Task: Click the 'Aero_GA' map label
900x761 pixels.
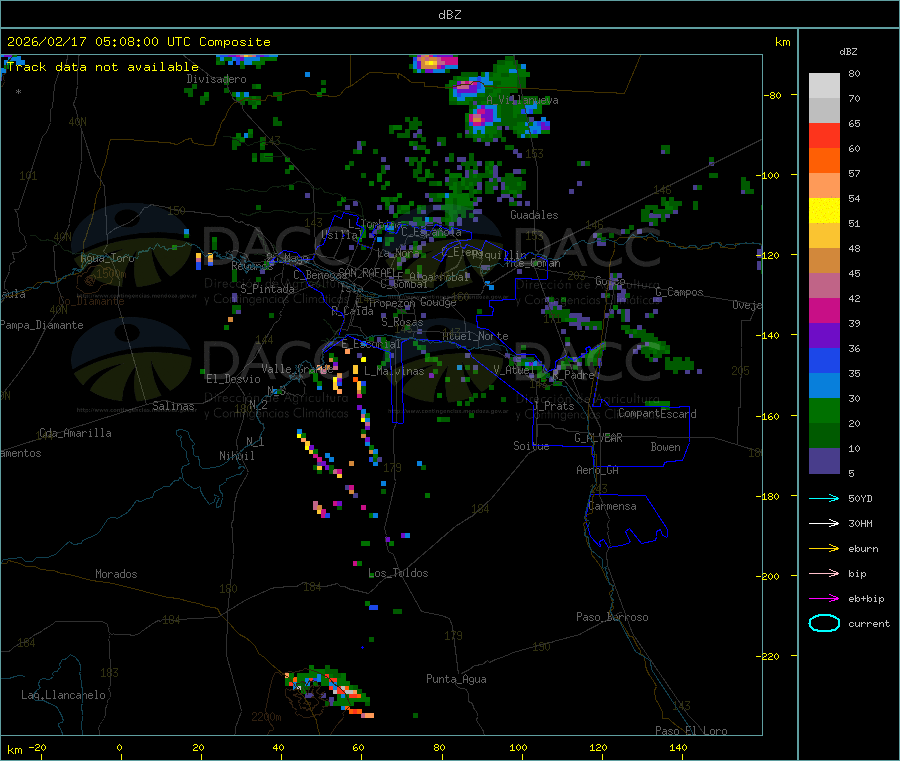Action: (598, 470)
